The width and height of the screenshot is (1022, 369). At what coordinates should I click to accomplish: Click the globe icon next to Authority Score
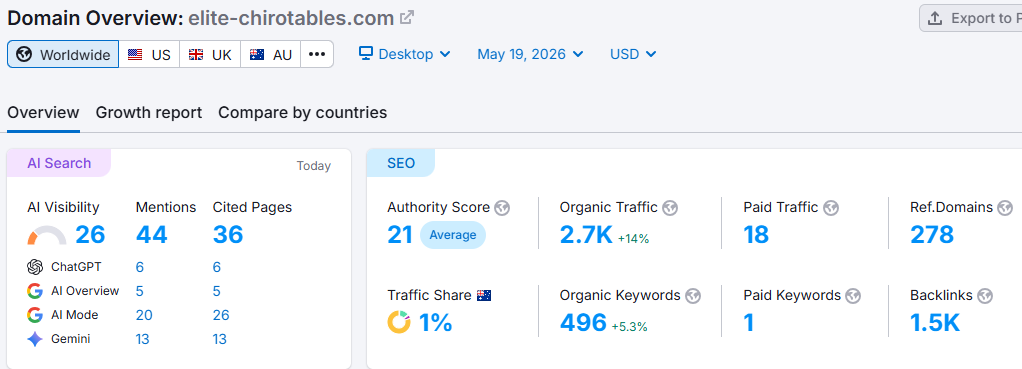pyautogui.click(x=502, y=208)
